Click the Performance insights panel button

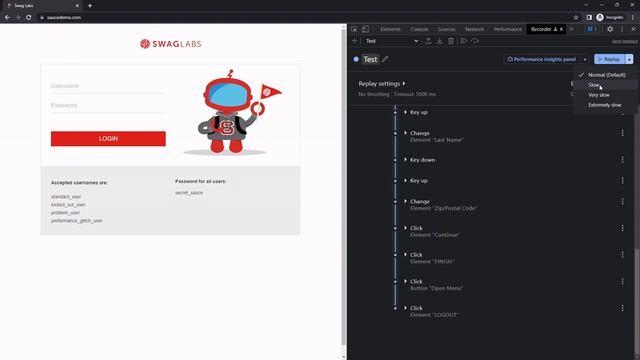[542, 60]
